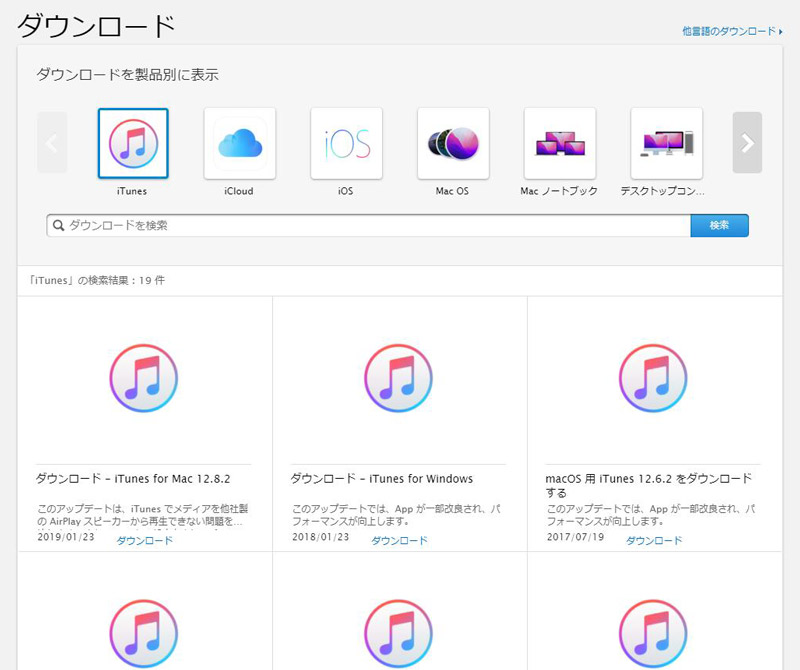Click the blue 検索 button

719,226
